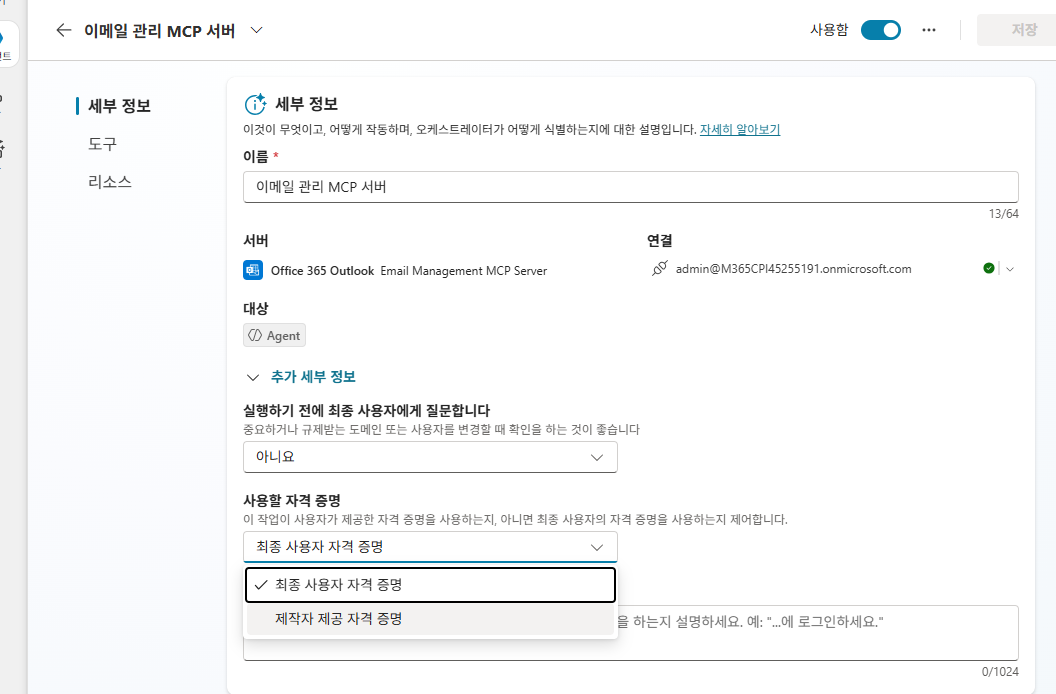Open the more options ellipsis menu
Image resolution: width=1056 pixels, height=694 pixels.
click(929, 30)
